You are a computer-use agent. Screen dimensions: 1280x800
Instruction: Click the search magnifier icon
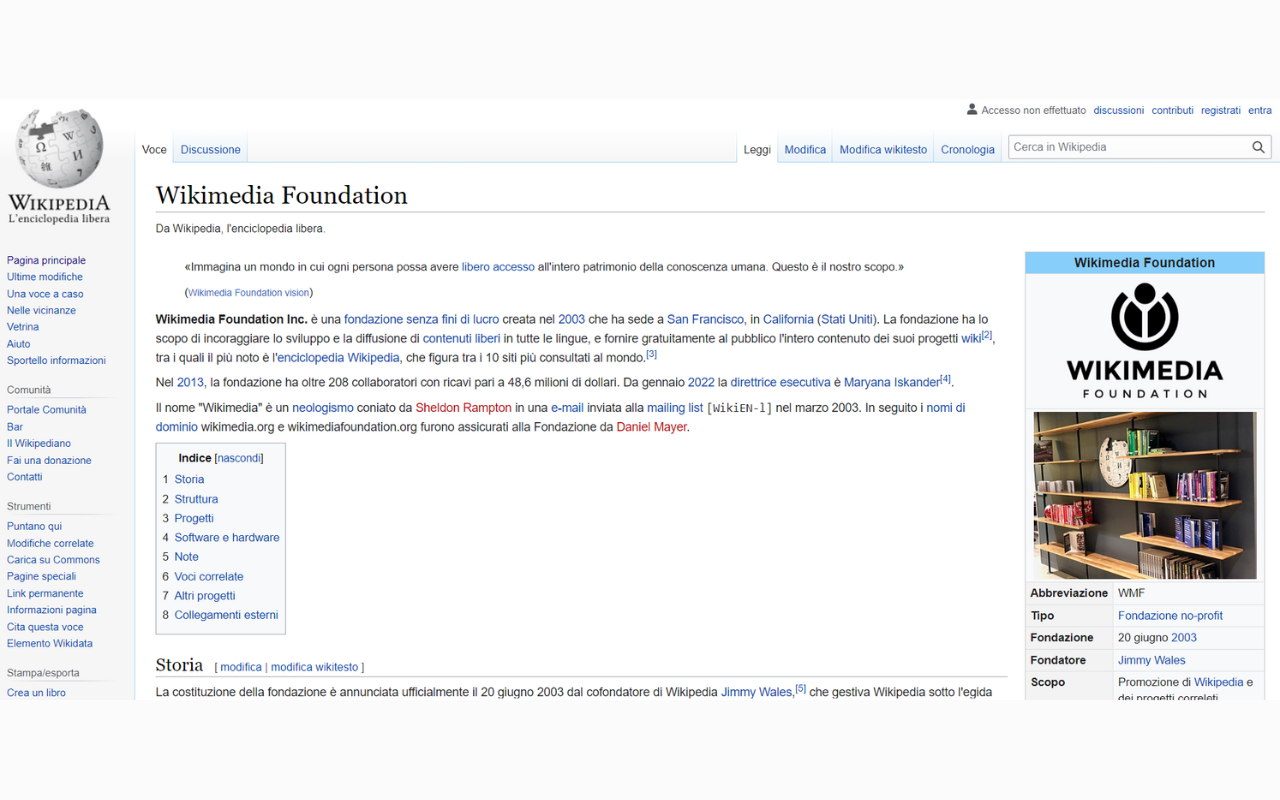(x=1258, y=147)
